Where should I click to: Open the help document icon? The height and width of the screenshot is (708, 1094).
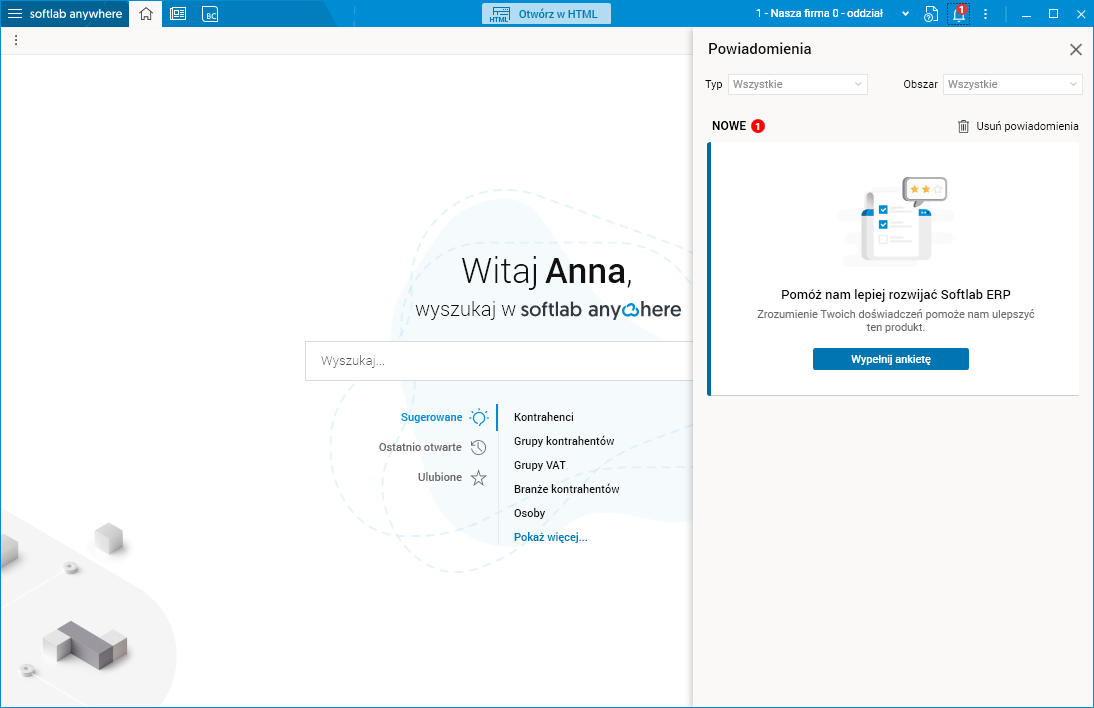click(x=931, y=14)
